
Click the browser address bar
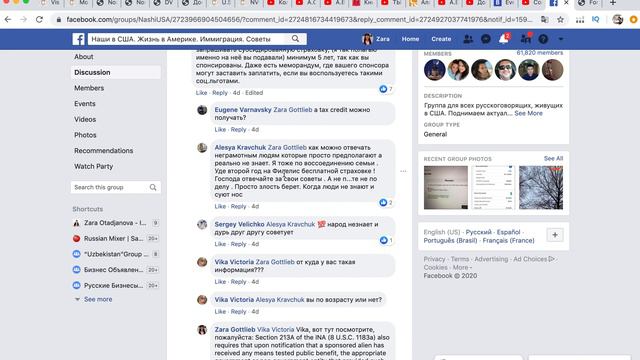click(x=299, y=19)
